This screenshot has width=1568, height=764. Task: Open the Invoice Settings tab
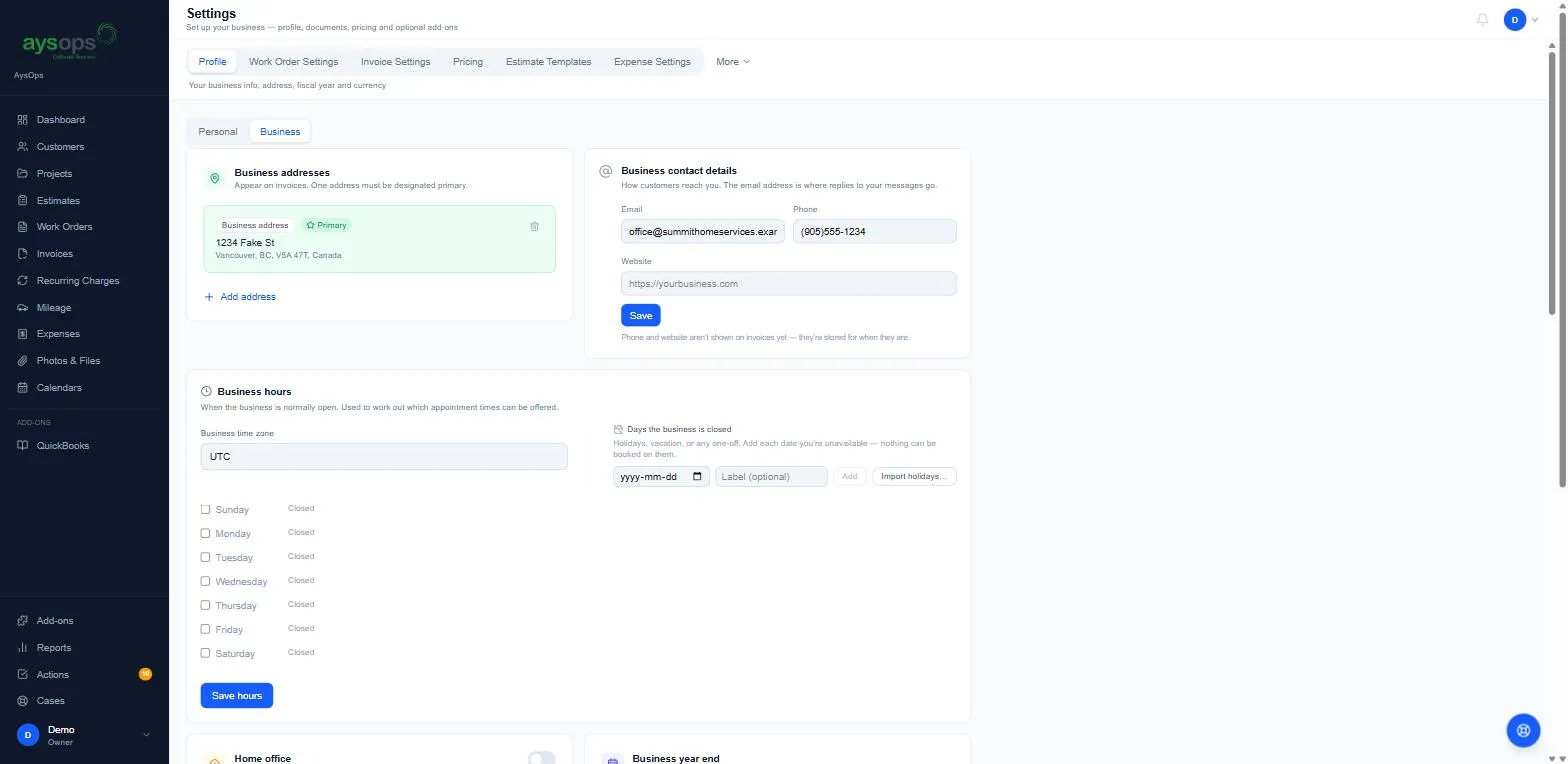click(395, 62)
